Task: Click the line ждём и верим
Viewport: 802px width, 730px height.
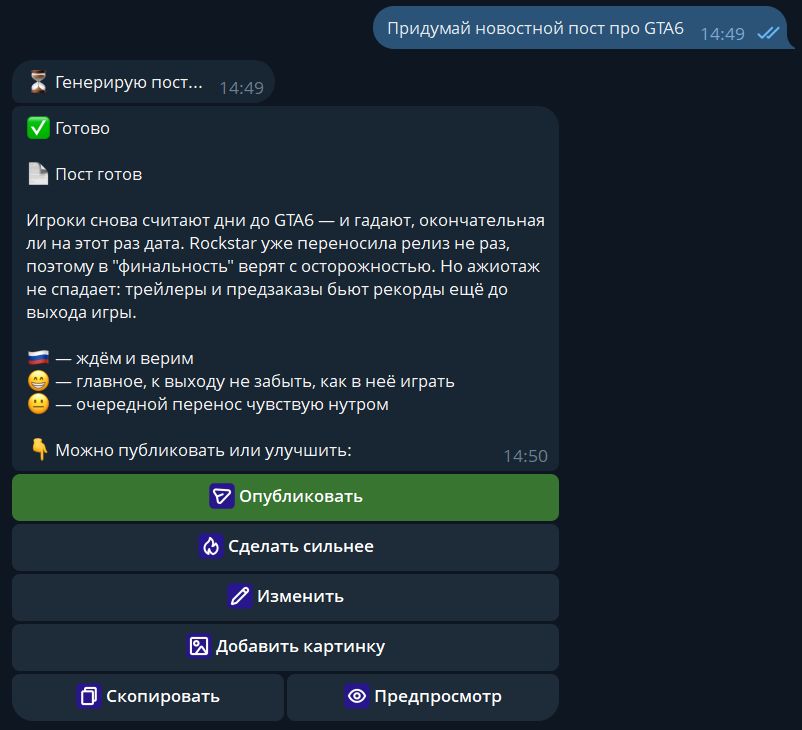Action: pyautogui.click(x=125, y=358)
